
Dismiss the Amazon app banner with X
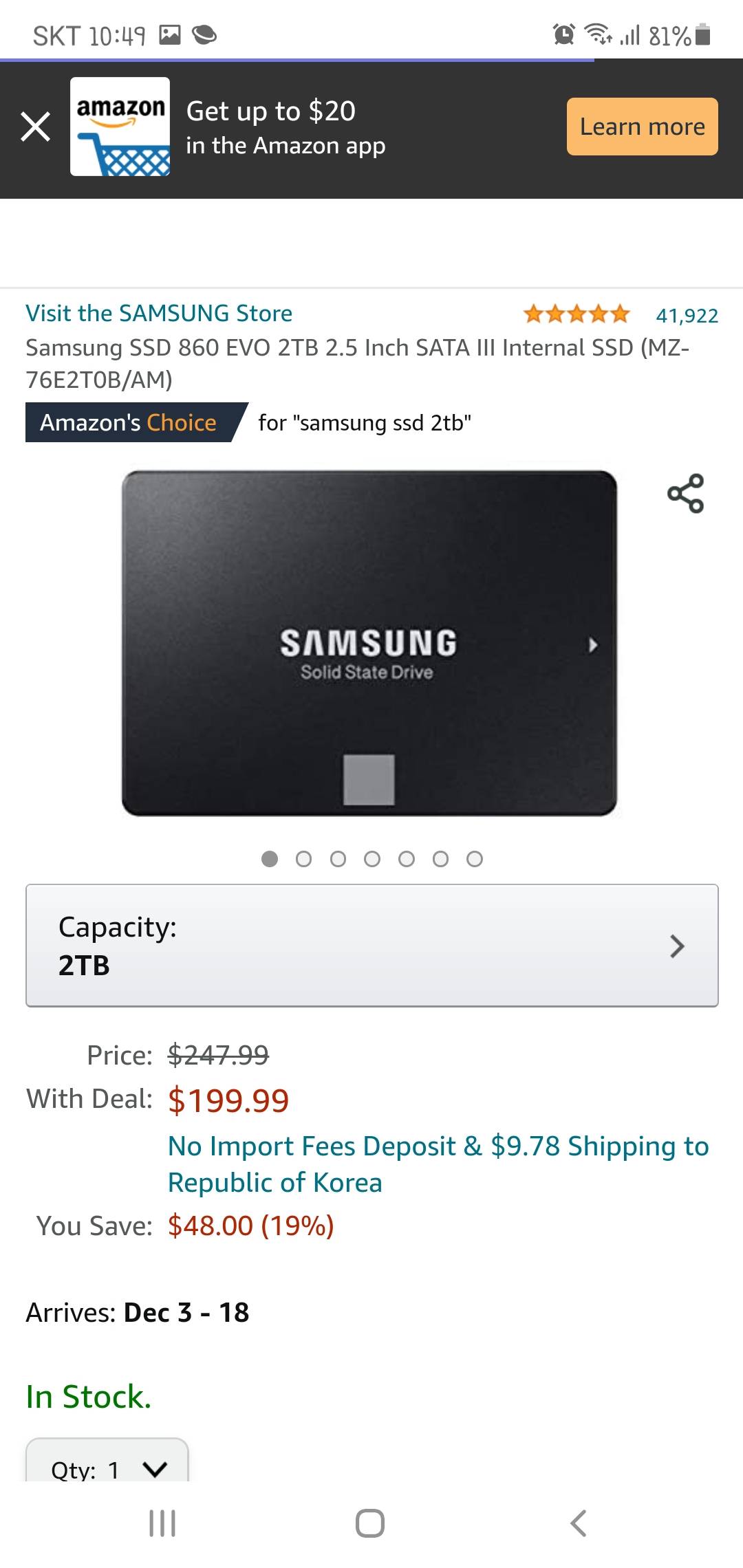36,127
